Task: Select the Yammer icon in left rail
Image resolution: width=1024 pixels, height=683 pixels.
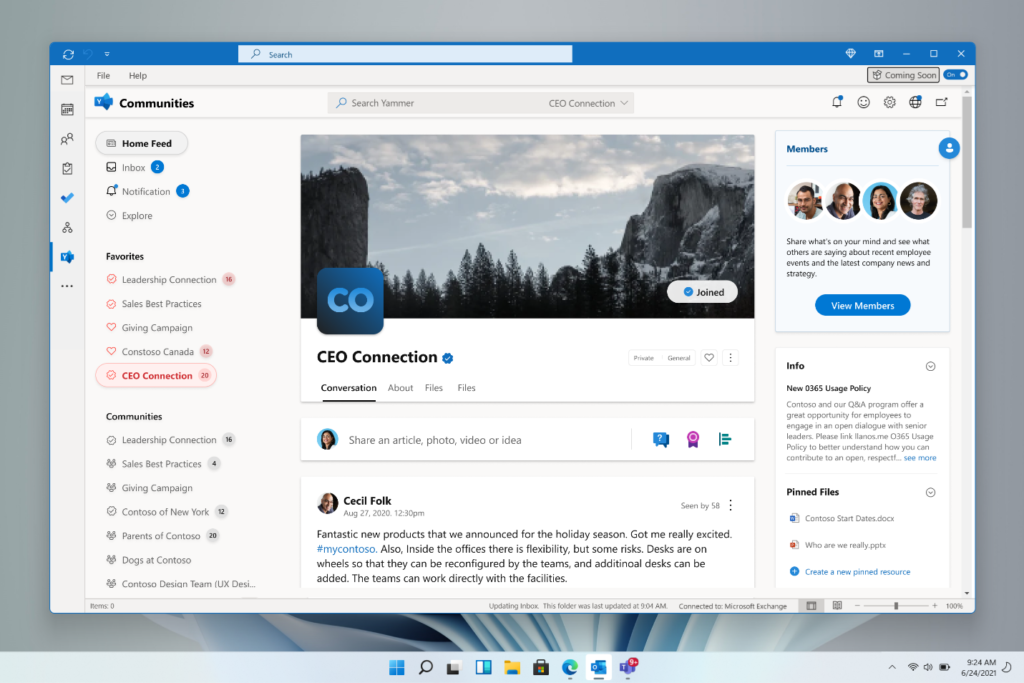Action: (x=66, y=256)
